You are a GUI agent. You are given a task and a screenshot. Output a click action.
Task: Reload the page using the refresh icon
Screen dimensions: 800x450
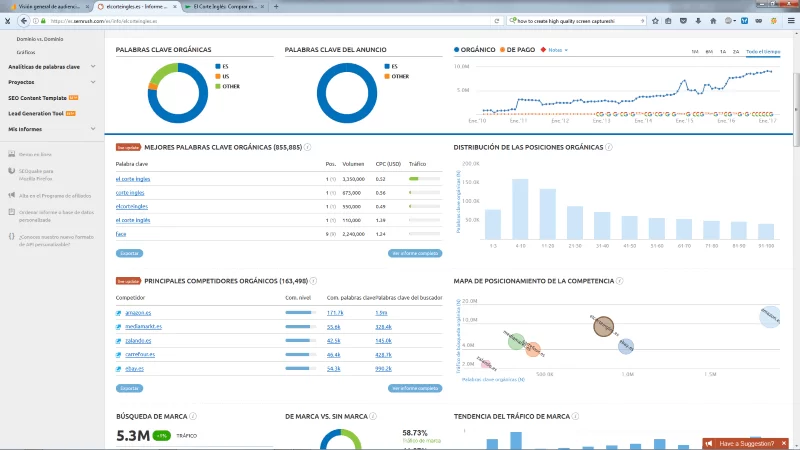496,21
